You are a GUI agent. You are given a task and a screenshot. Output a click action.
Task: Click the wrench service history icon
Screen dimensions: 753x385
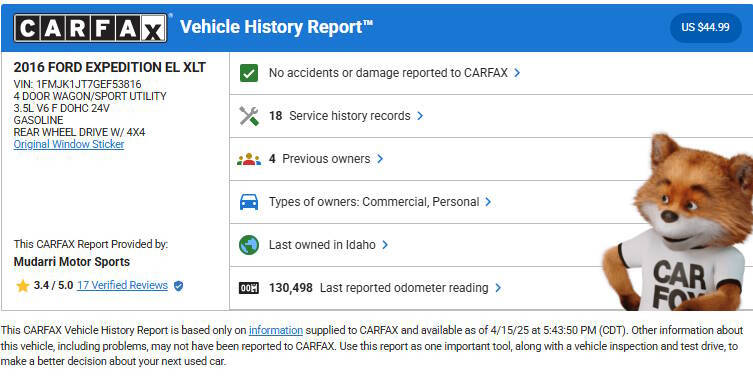click(x=249, y=116)
